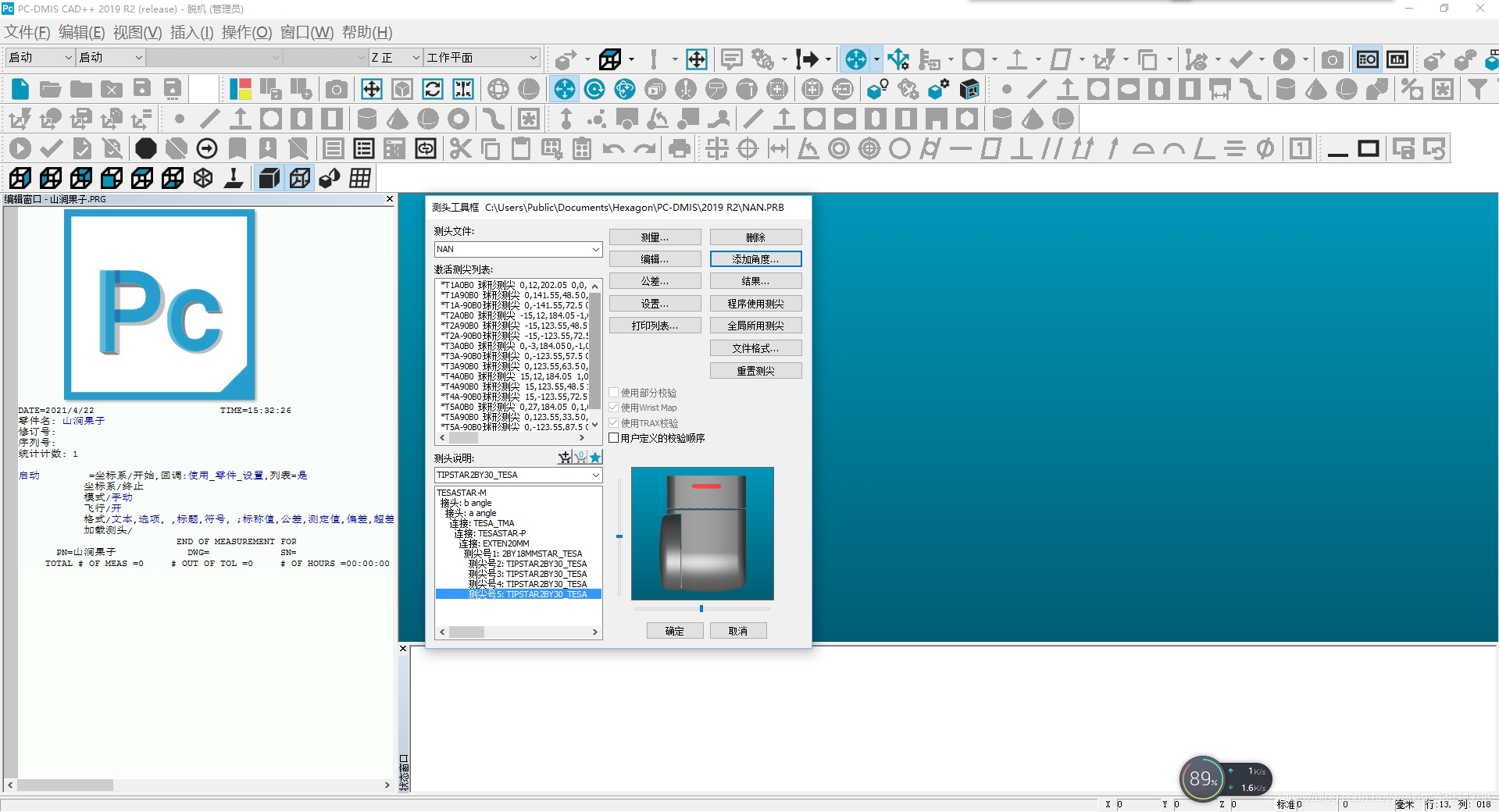This screenshot has height=812, width=1499.
Task: Expand the play icon dropdown arrow in the top toolbar
Action: (1305, 59)
